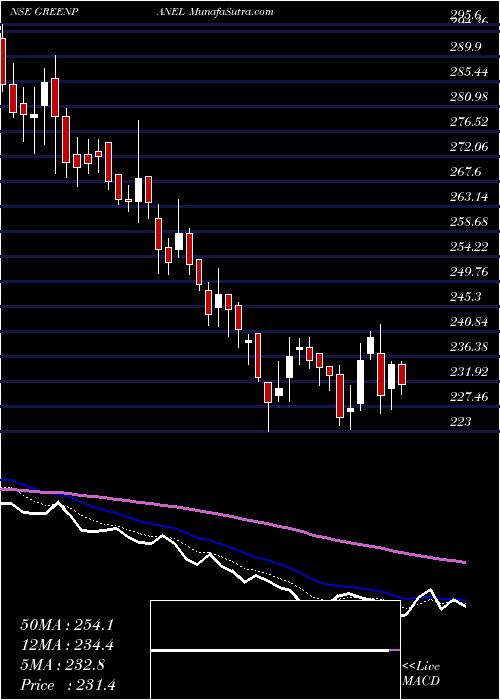Click the 236.38 price axis label
Viewport: 500px width, 700px height.
pyautogui.click(x=470, y=346)
